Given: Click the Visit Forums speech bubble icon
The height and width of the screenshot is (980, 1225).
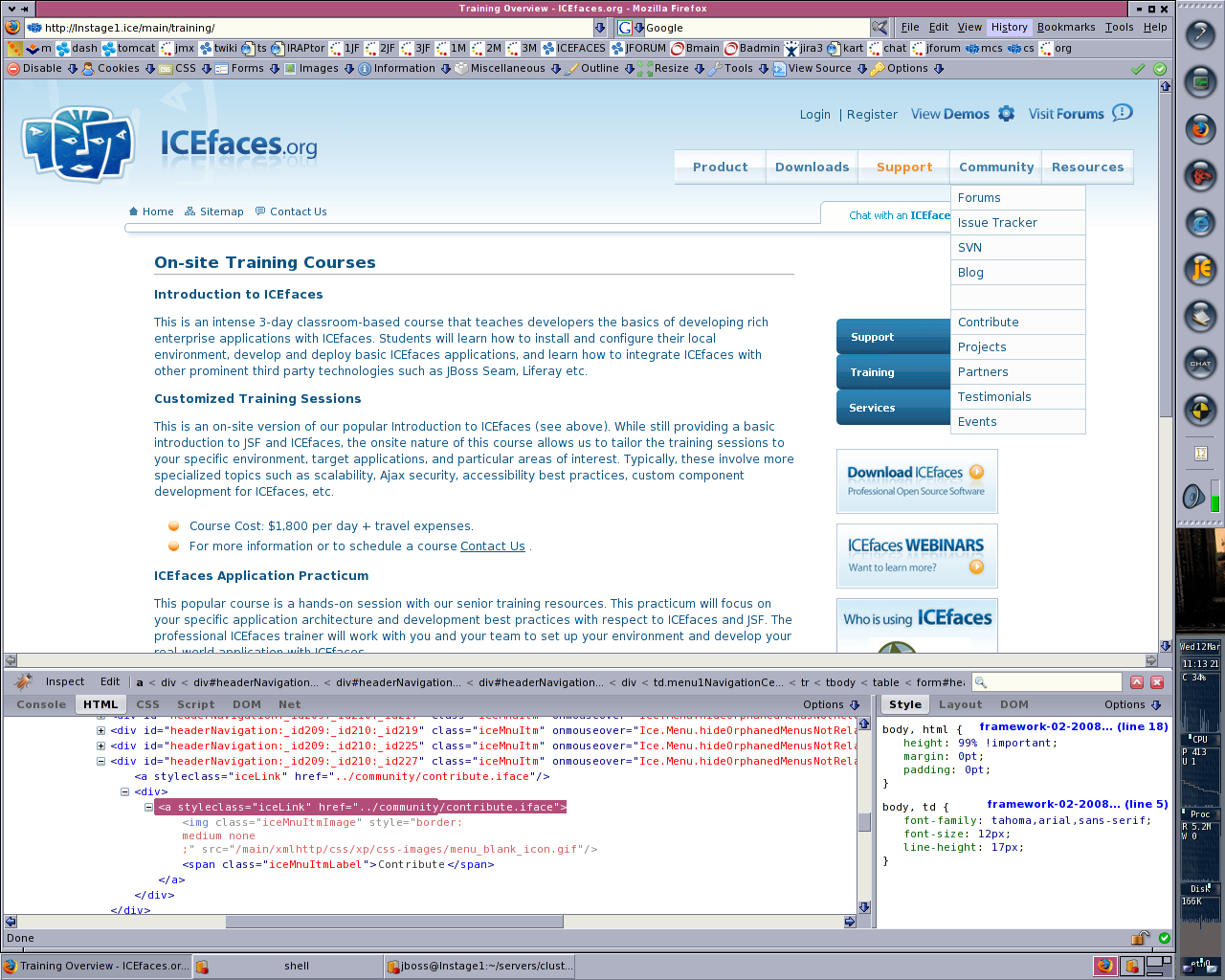Looking at the screenshot, I should tap(1123, 113).
